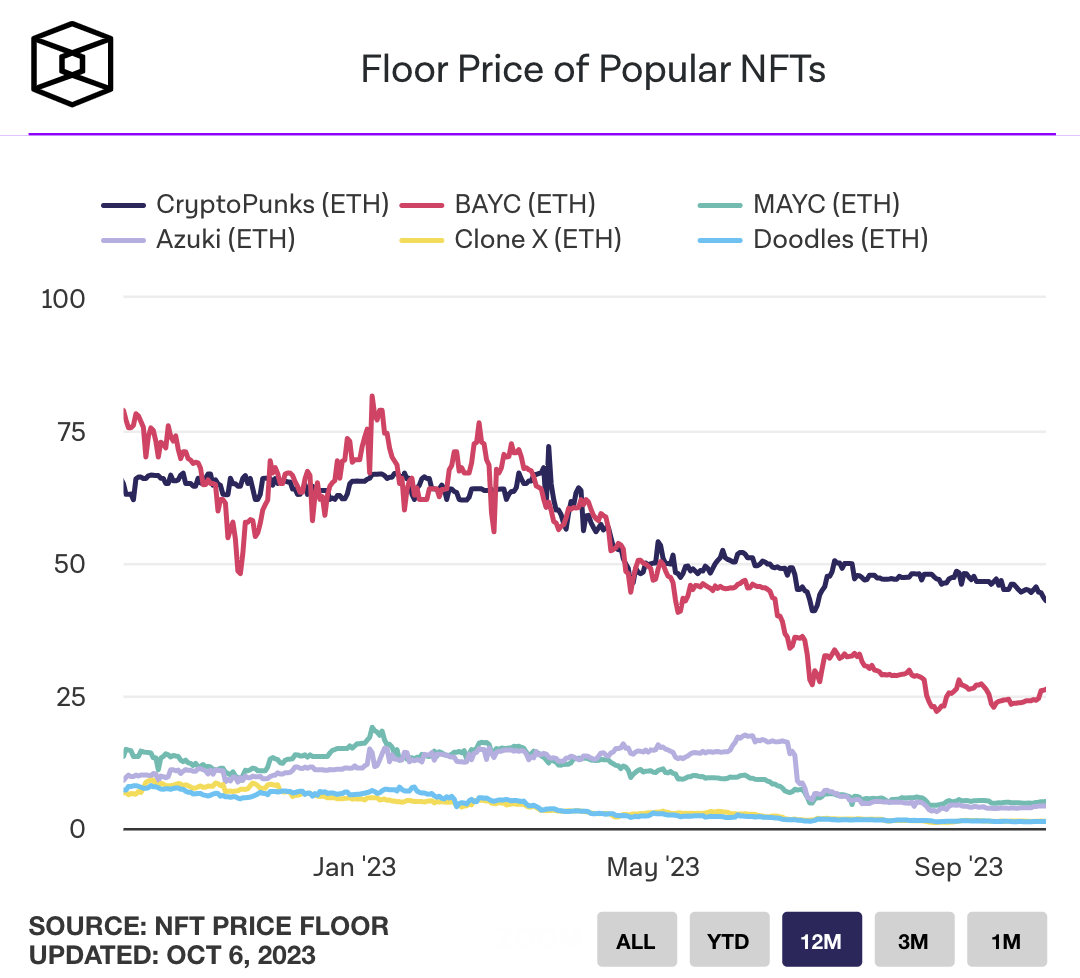Switch to 3M time range
This screenshot has height=978, width=1080.
pos(913,941)
